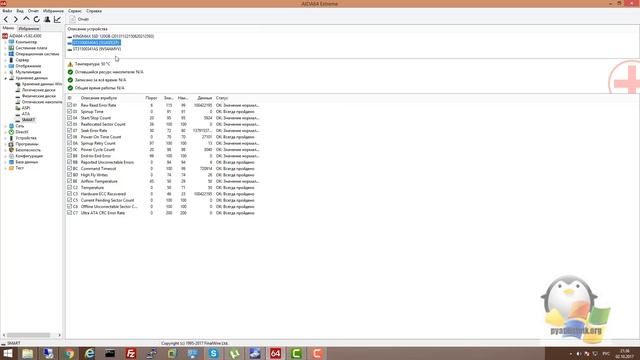The width and height of the screenshot is (640, 360).
Task: Toggle the Airflow Temperature checkbox
Action: click(69, 181)
